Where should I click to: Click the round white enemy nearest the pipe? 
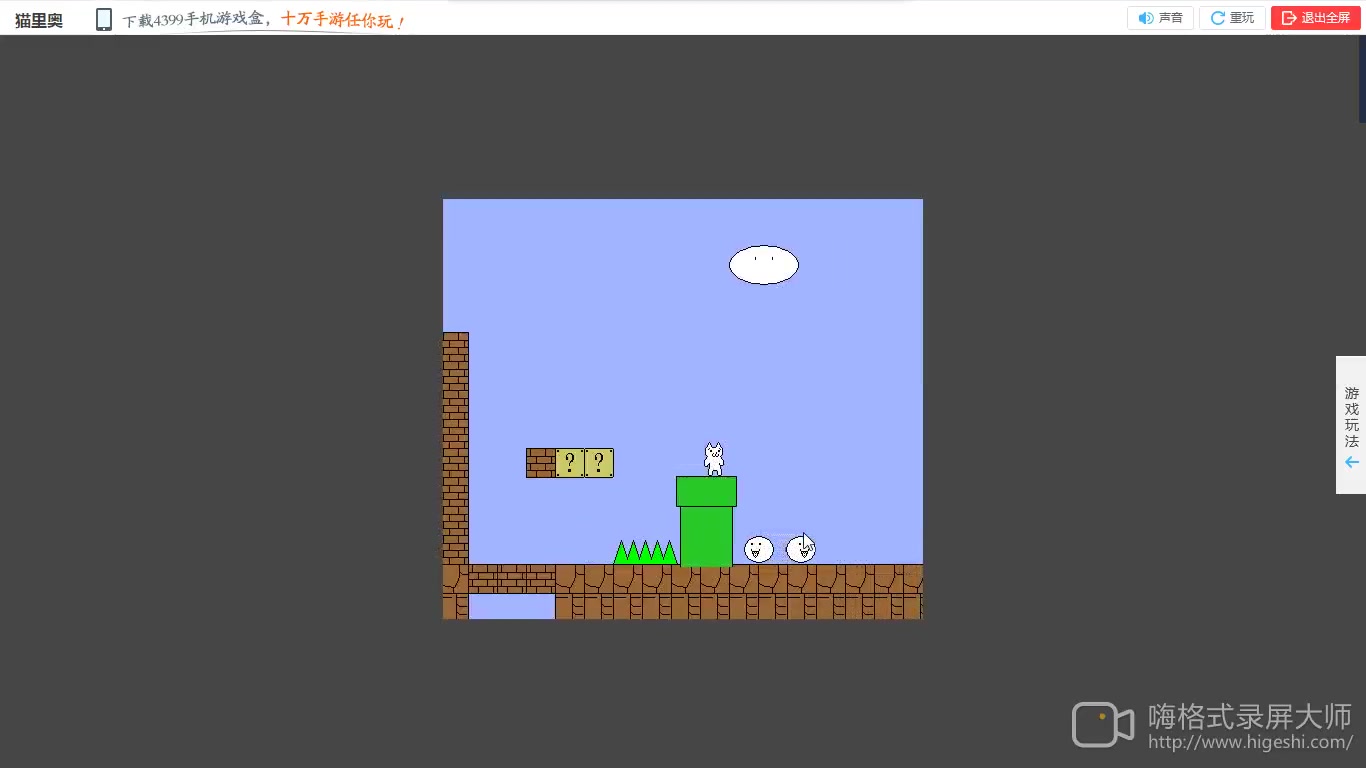coord(759,549)
